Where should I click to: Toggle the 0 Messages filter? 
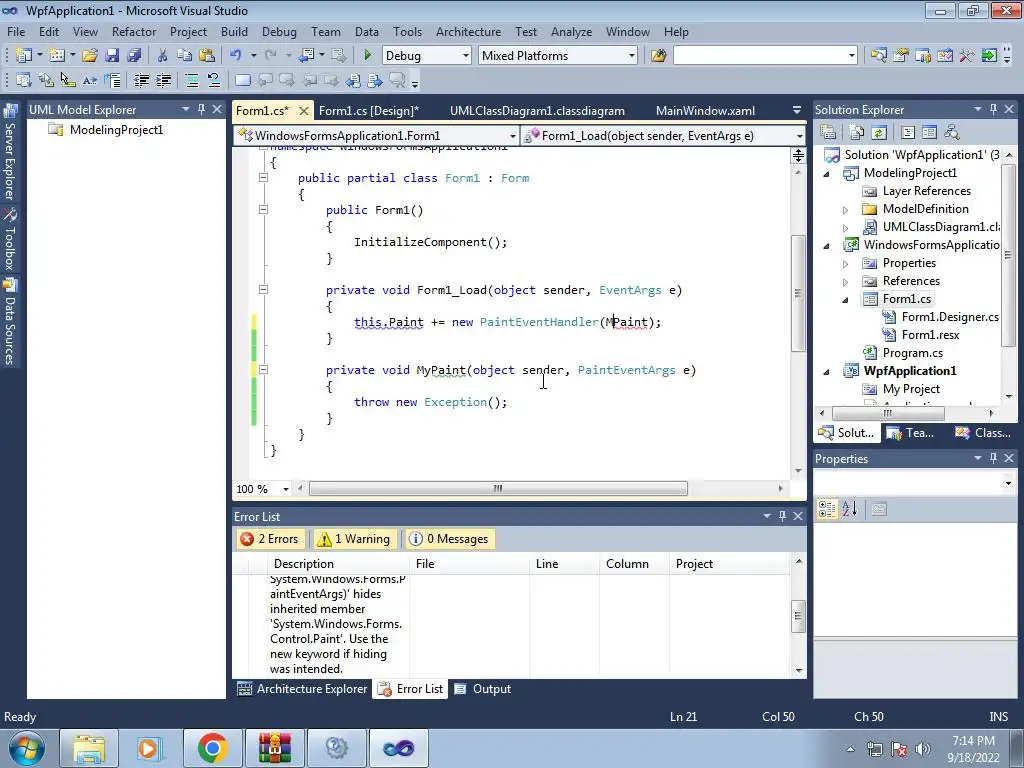(449, 539)
